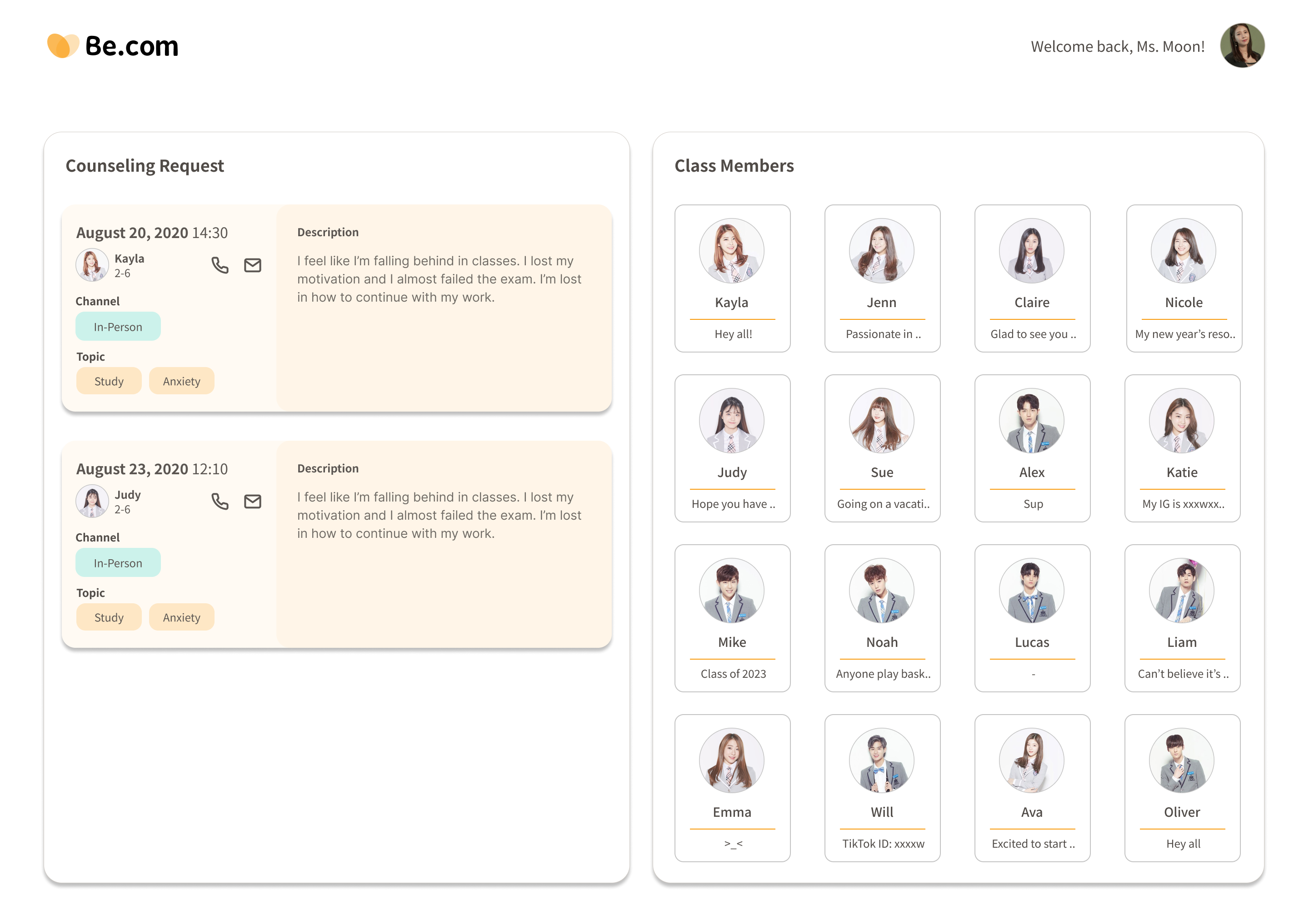Open Ms. Moon's profile avatar
The width and height of the screenshot is (1309, 924).
(1242, 45)
